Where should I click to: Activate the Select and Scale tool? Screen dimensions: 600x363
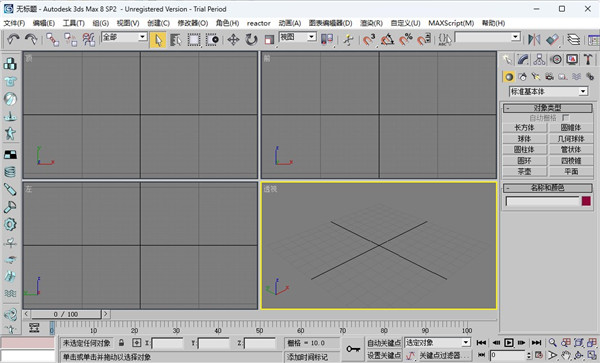coord(269,40)
